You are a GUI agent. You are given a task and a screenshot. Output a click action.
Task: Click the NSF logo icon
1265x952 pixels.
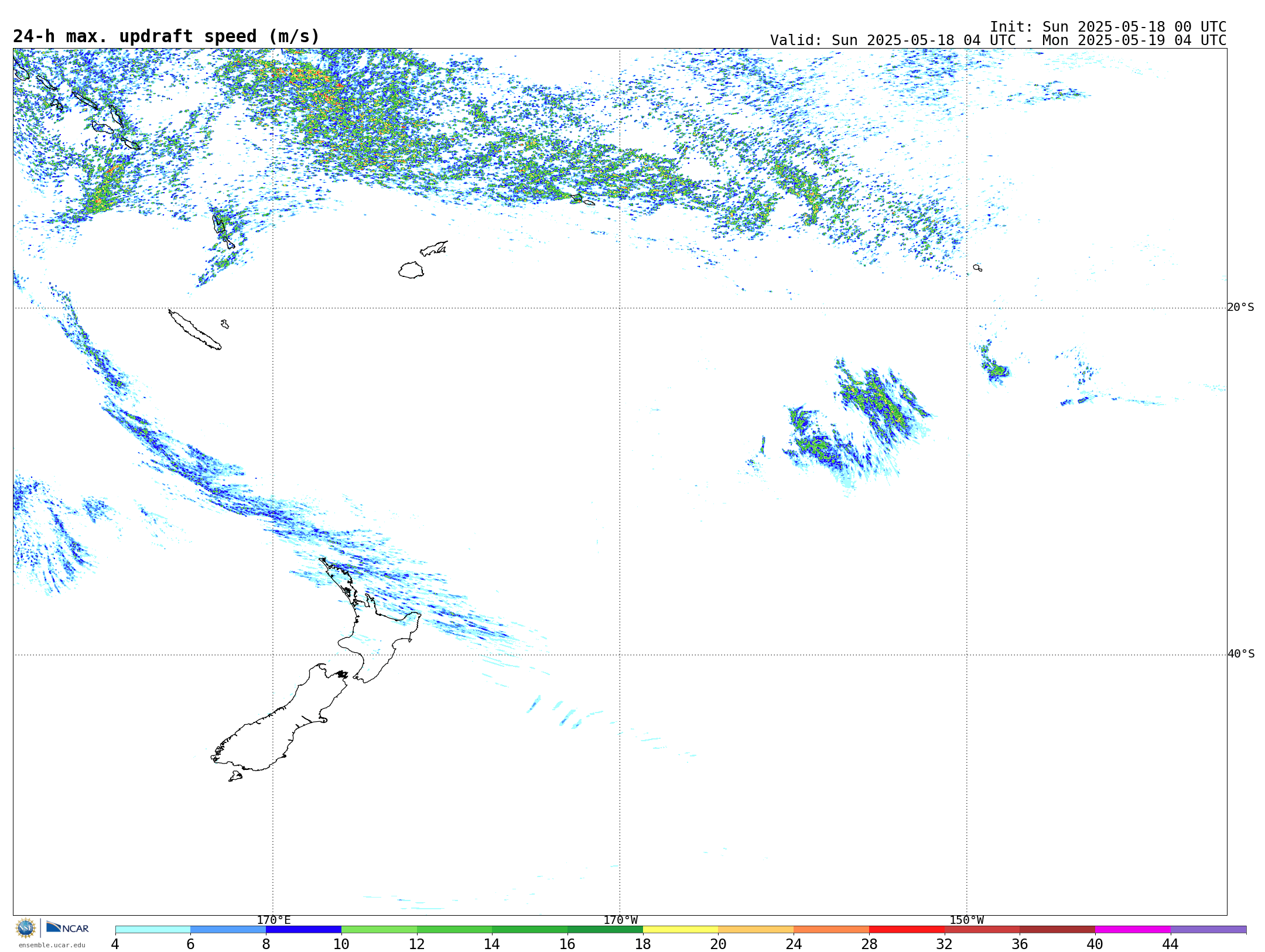click(26, 928)
